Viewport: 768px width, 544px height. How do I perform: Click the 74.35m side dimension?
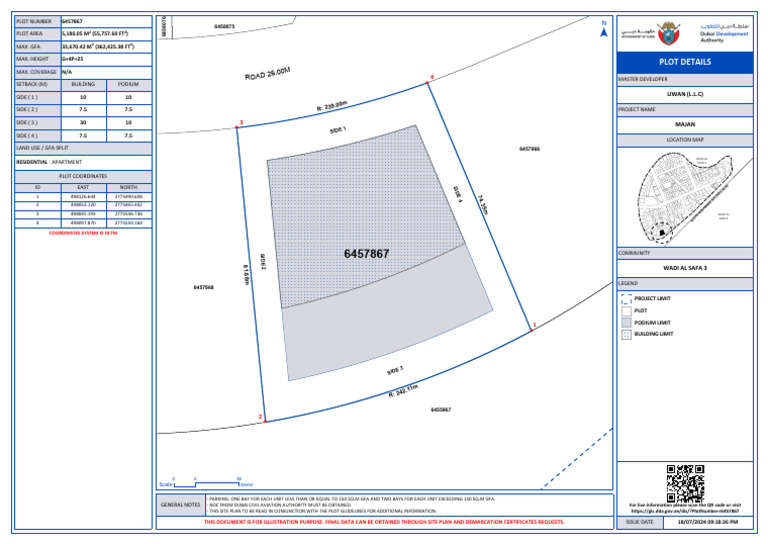tap(483, 204)
